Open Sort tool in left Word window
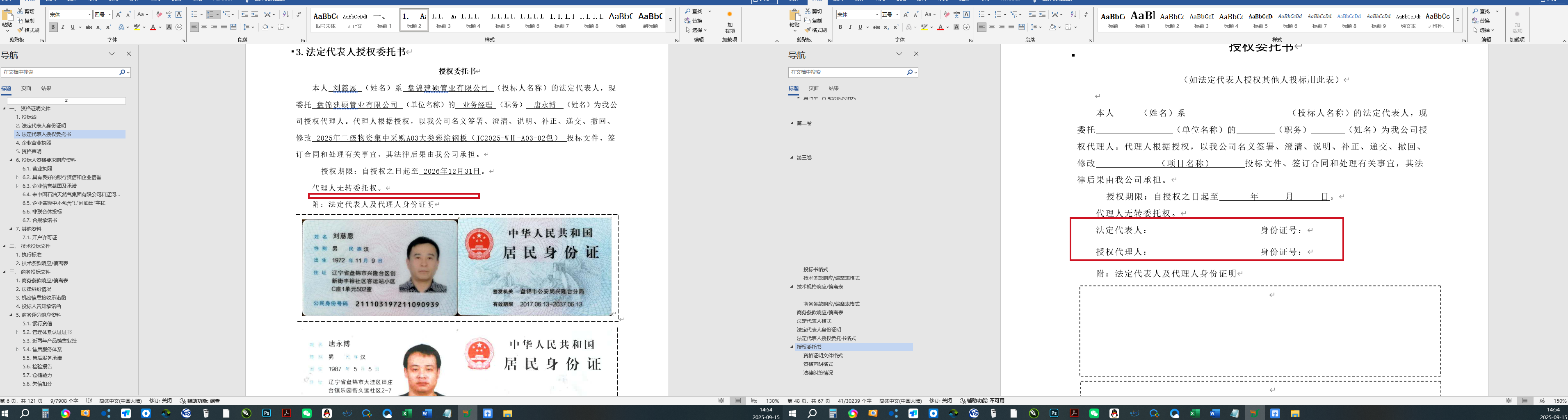1568x420 pixels. pyautogui.click(x=285, y=15)
